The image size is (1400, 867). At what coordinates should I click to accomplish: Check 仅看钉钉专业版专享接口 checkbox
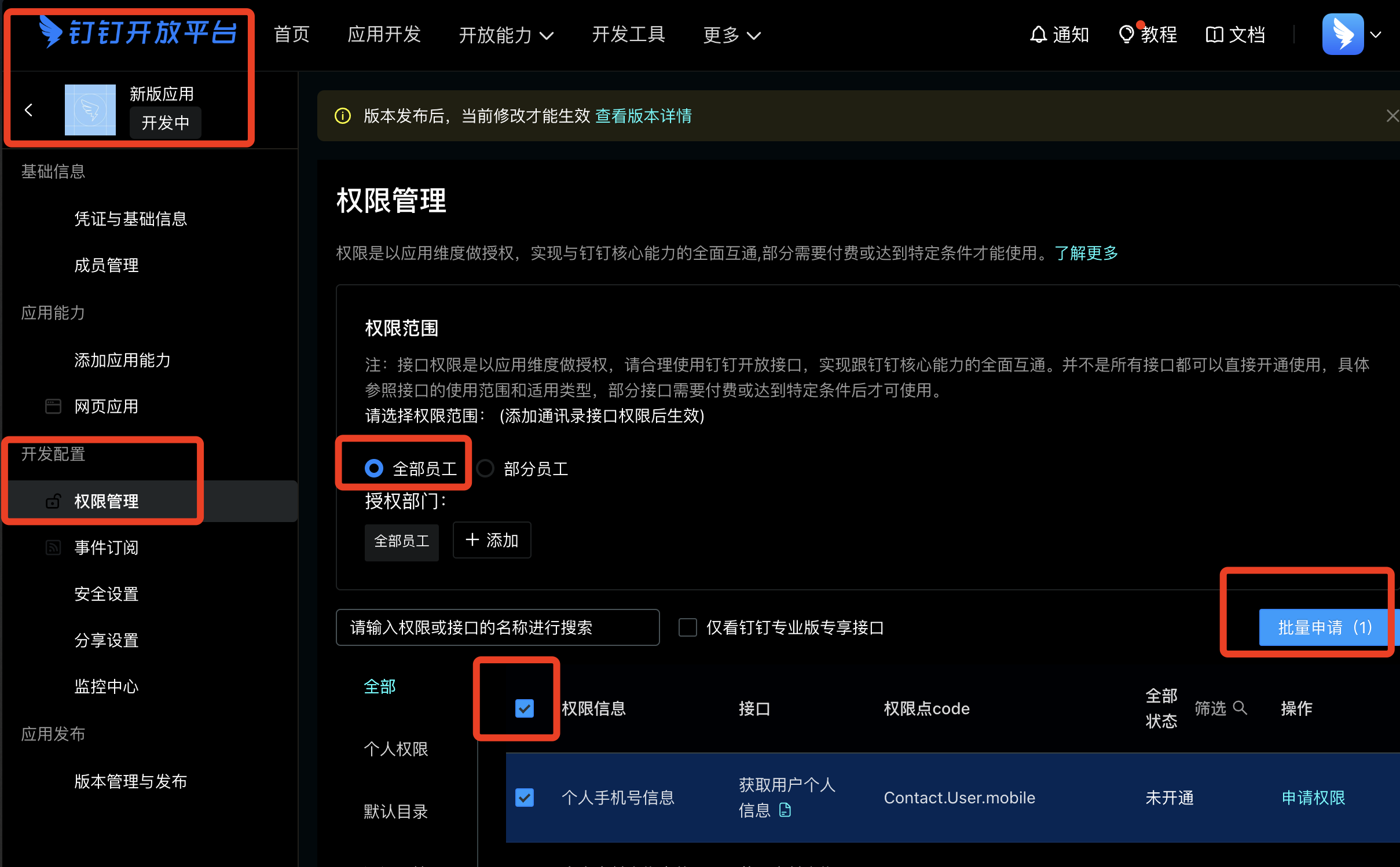click(x=688, y=627)
